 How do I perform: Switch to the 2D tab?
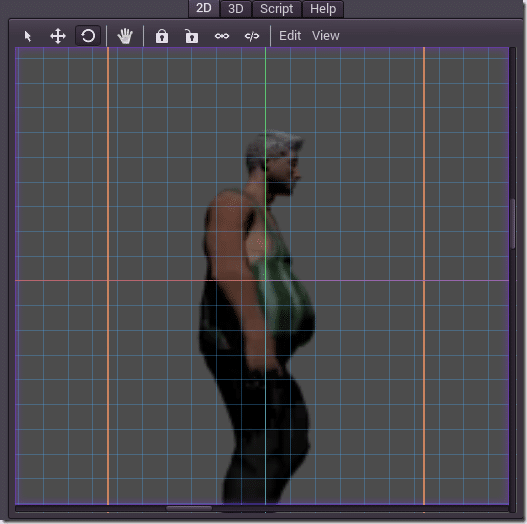[204, 8]
